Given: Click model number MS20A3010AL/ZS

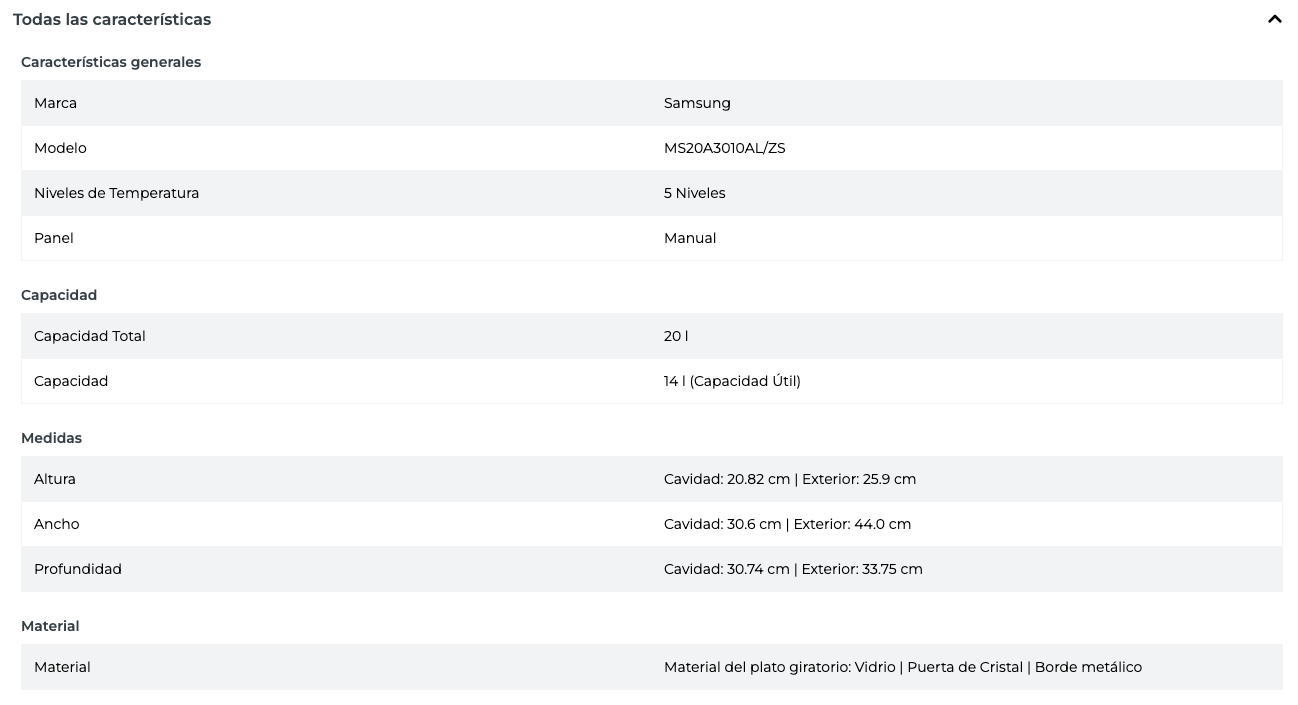Looking at the screenshot, I should point(724,148).
